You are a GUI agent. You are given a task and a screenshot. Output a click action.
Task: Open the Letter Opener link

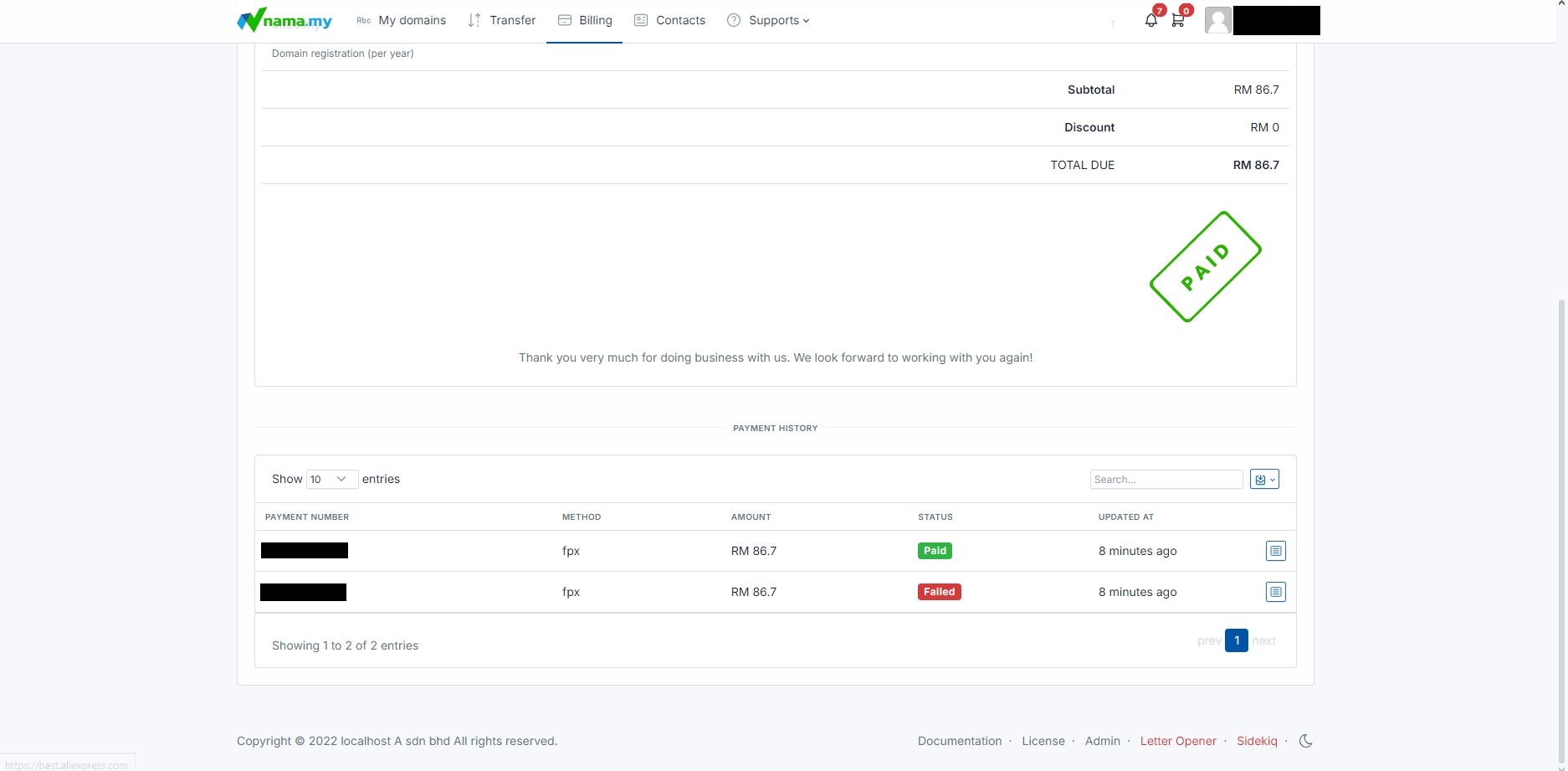[1177, 741]
